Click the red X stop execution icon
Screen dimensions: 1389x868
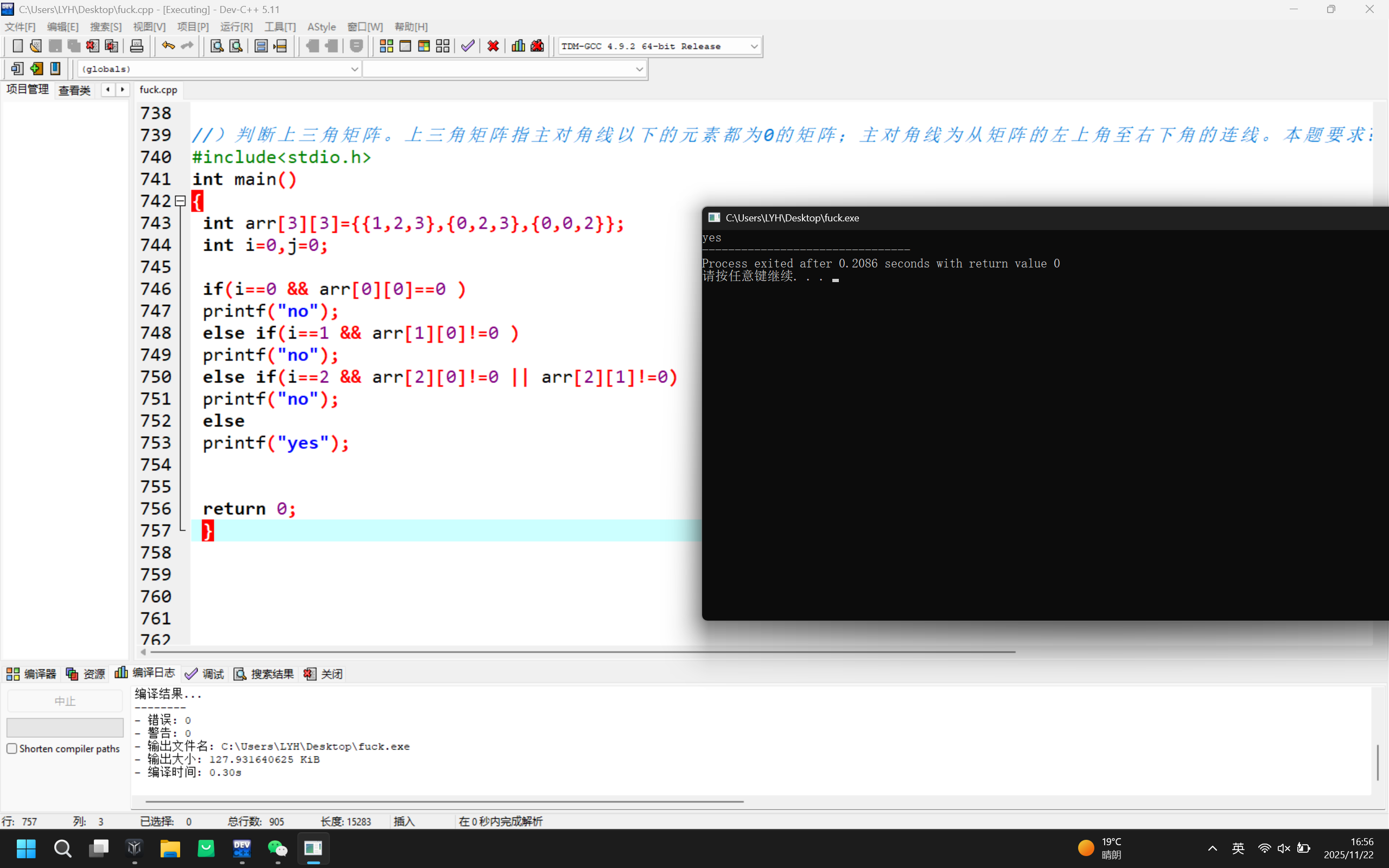click(x=493, y=46)
